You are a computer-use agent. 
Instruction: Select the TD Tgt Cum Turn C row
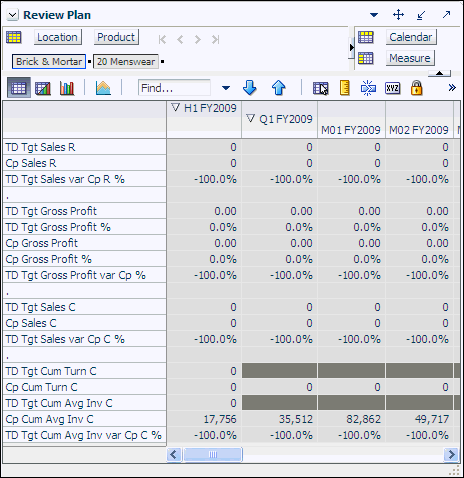click(85, 371)
